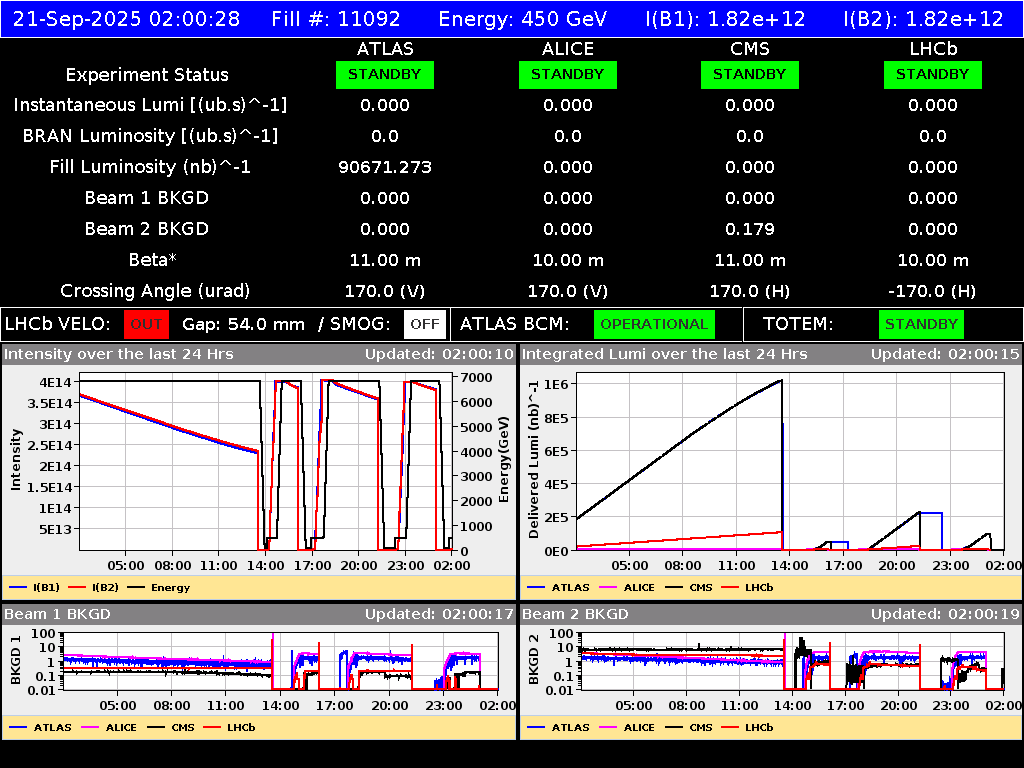This screenshot has height=768, width=1024.
Task: Expand the Beam 1 BKGD panel header
Action: click(58, 615)
